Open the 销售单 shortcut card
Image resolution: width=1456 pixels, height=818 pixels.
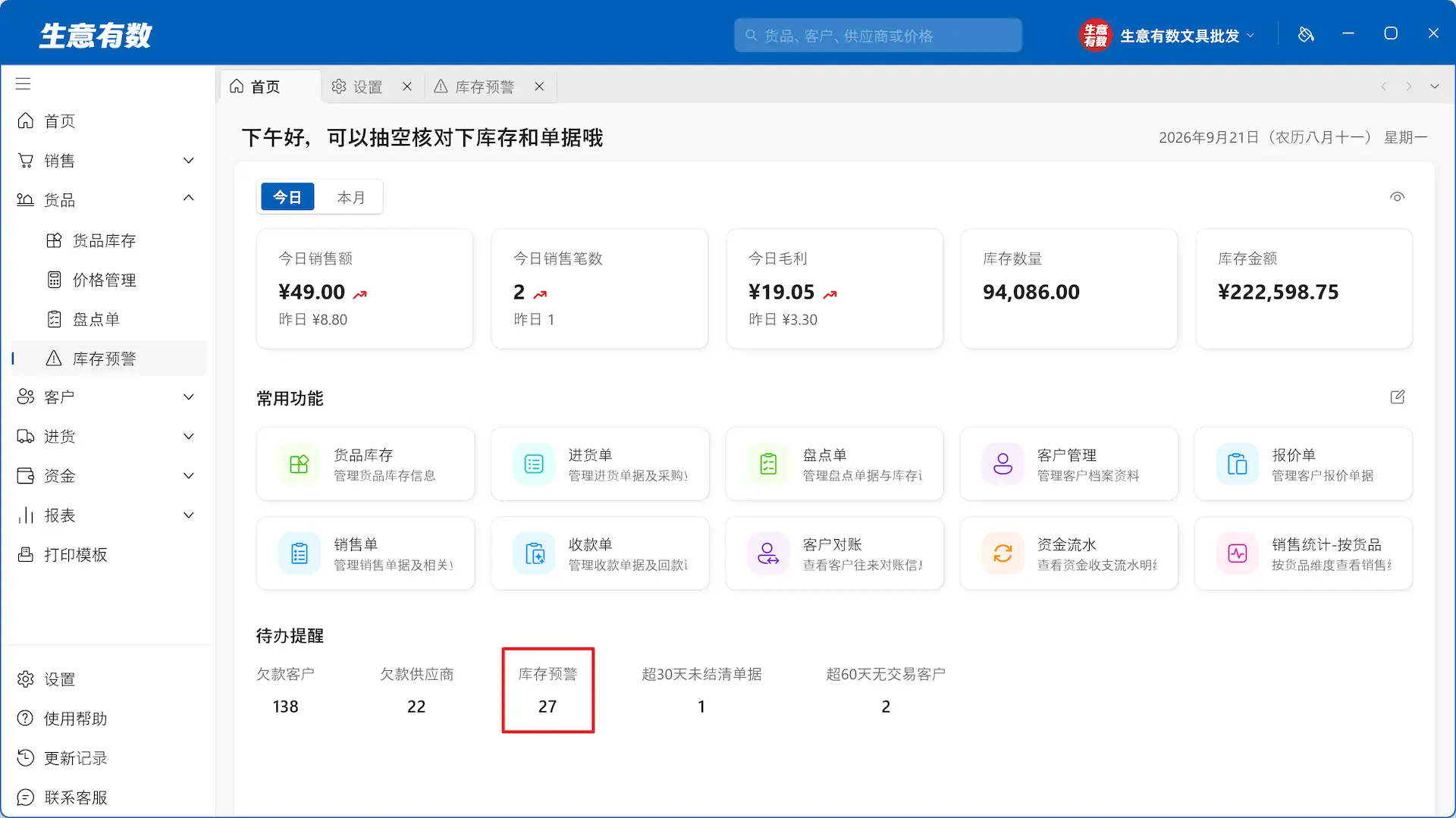(x=366, y=553)
